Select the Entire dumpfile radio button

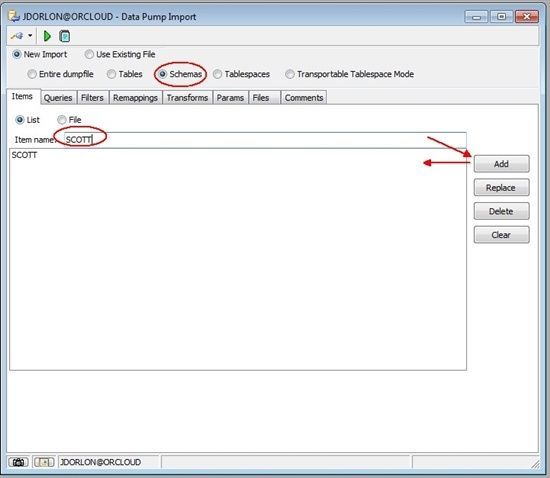pos(61,74)
